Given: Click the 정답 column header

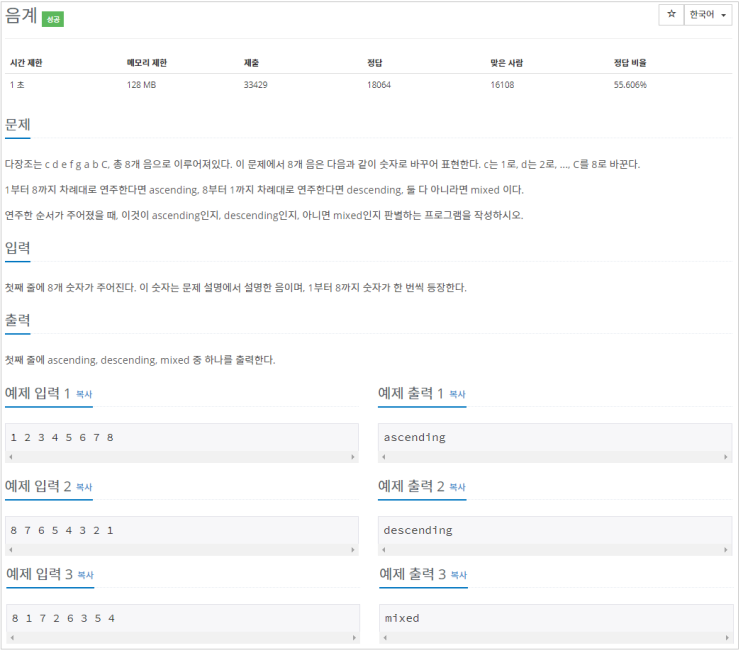Looking at the screenshot, I should tap(377, 63).
